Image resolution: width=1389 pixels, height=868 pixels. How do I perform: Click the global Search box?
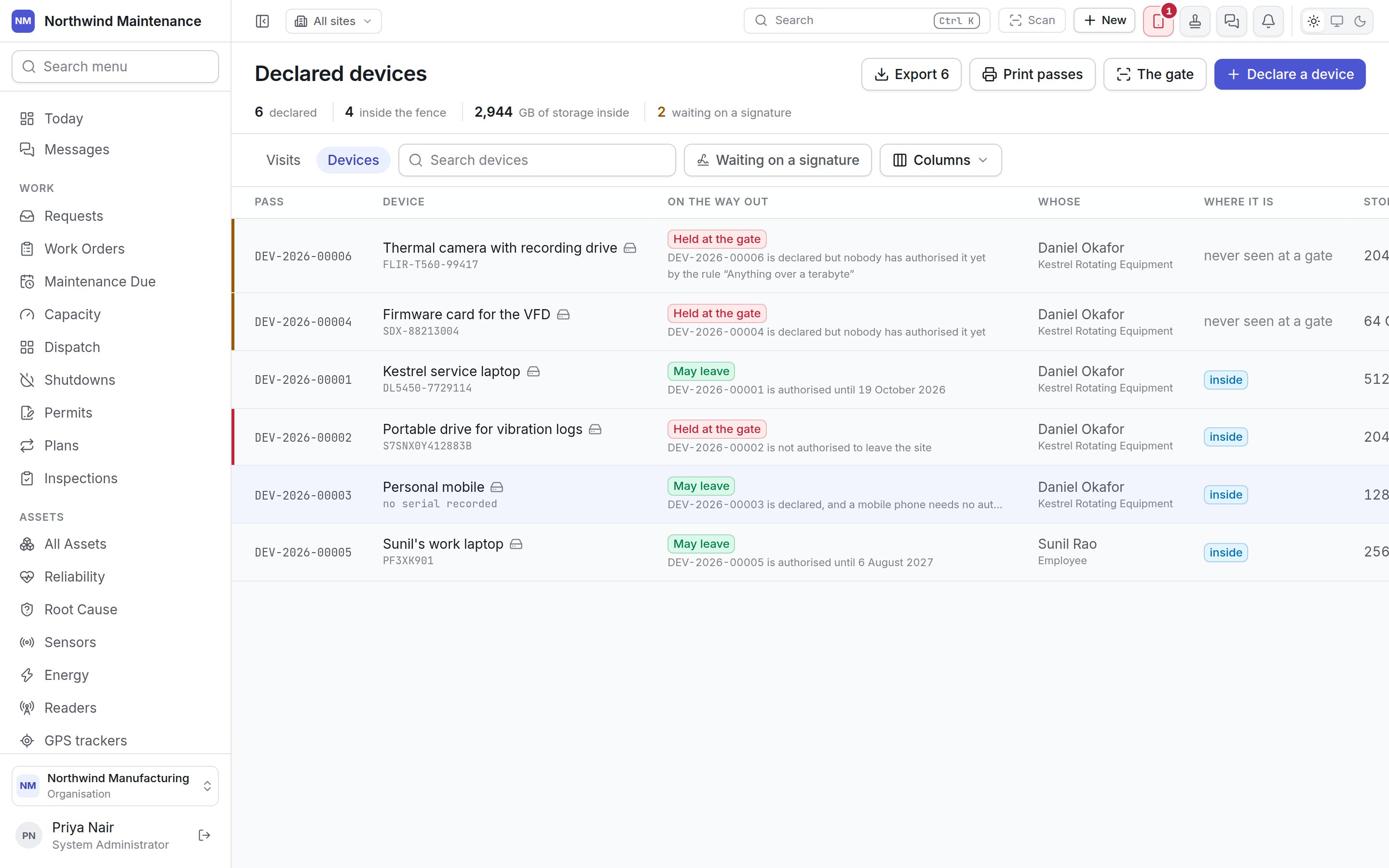click(867, 21)
